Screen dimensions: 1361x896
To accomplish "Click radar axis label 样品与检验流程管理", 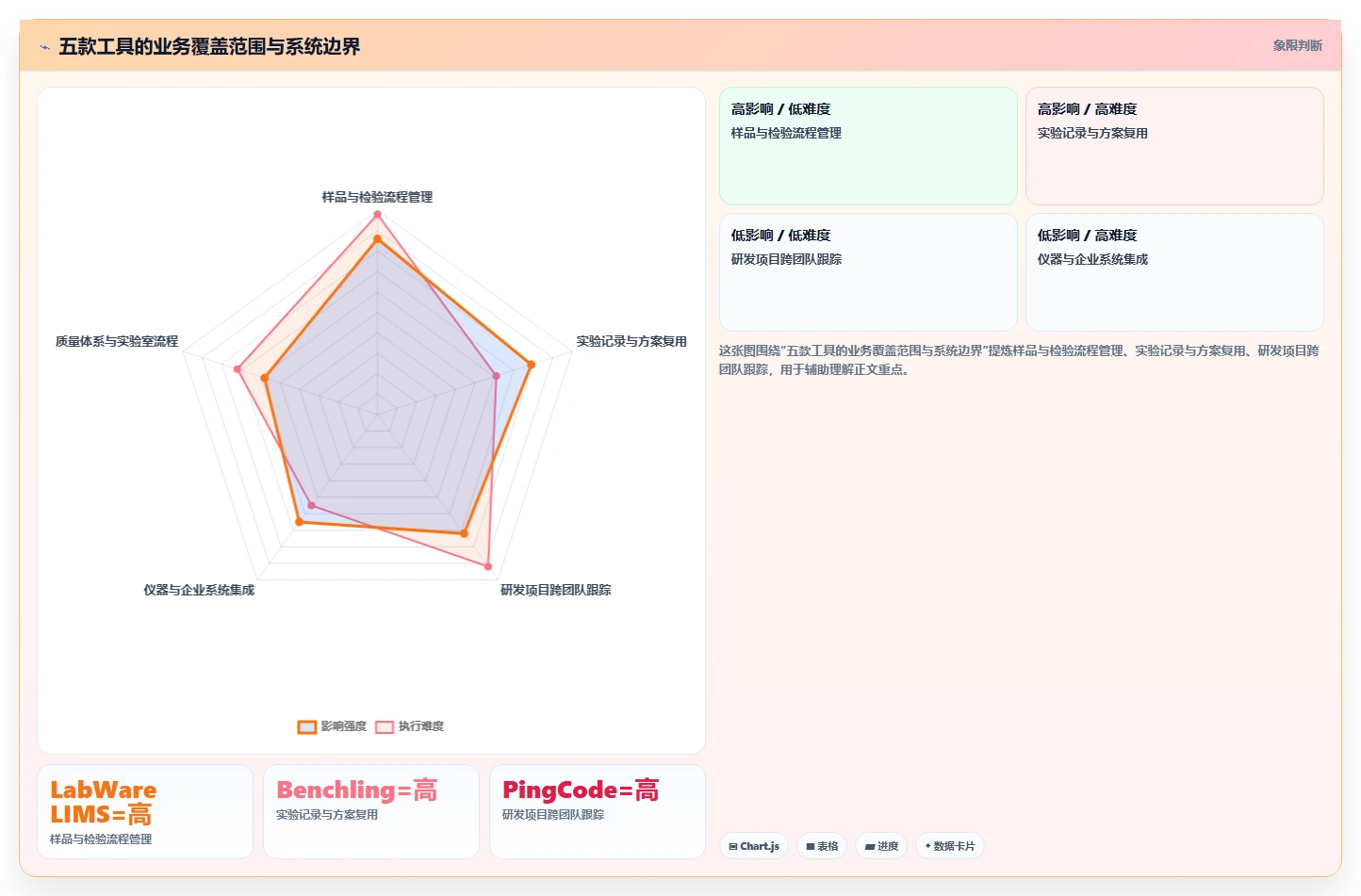I will point(377,197).
